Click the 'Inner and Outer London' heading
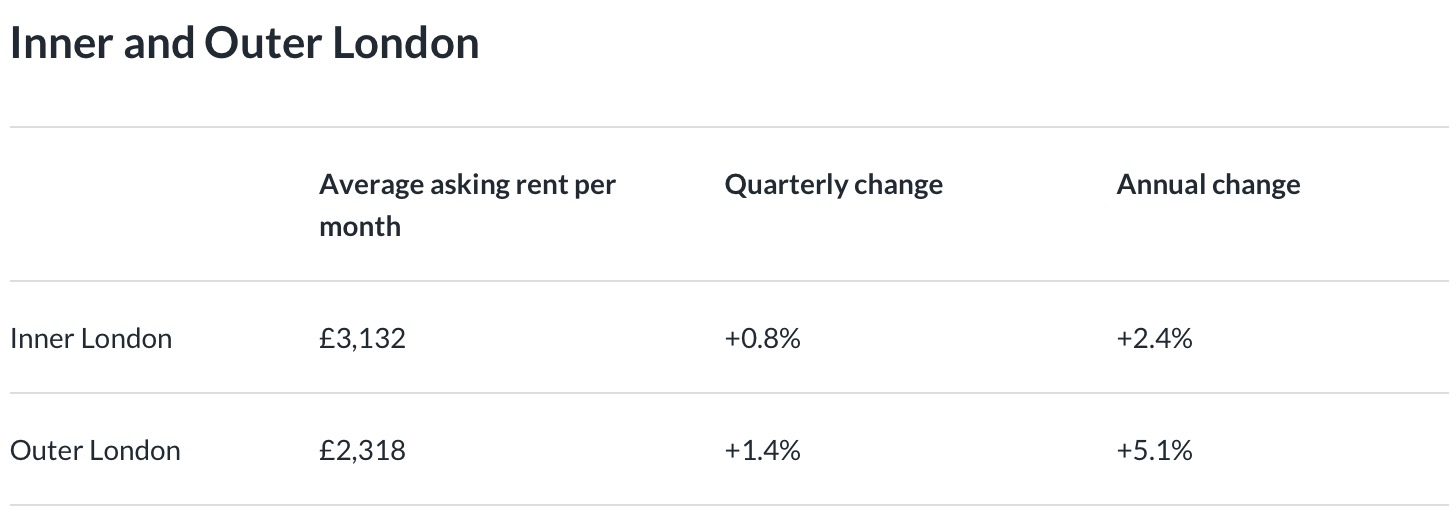The height and width of the screenshot is (528, 1456). pos(244,44)
